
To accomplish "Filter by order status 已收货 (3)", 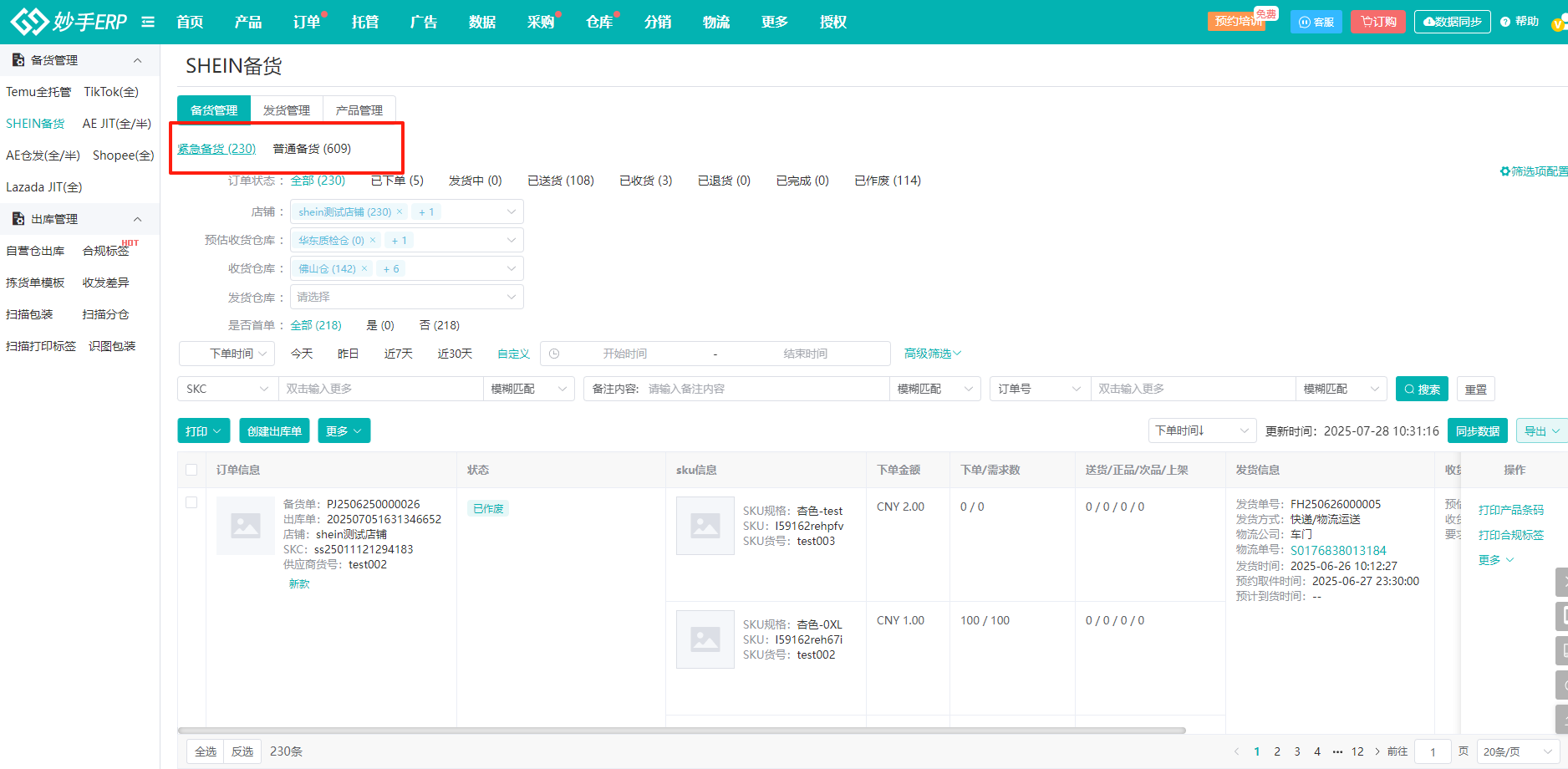I will (646, 181).
